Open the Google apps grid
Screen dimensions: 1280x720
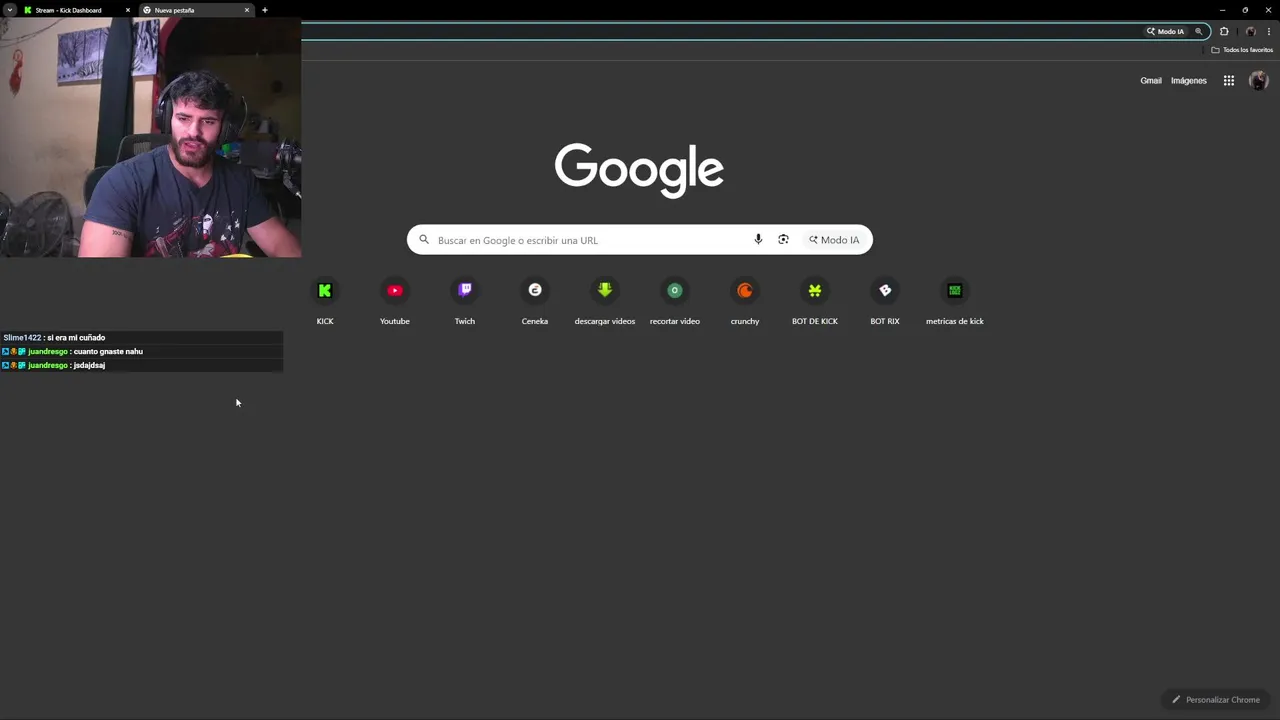(x=1229, y=81)
